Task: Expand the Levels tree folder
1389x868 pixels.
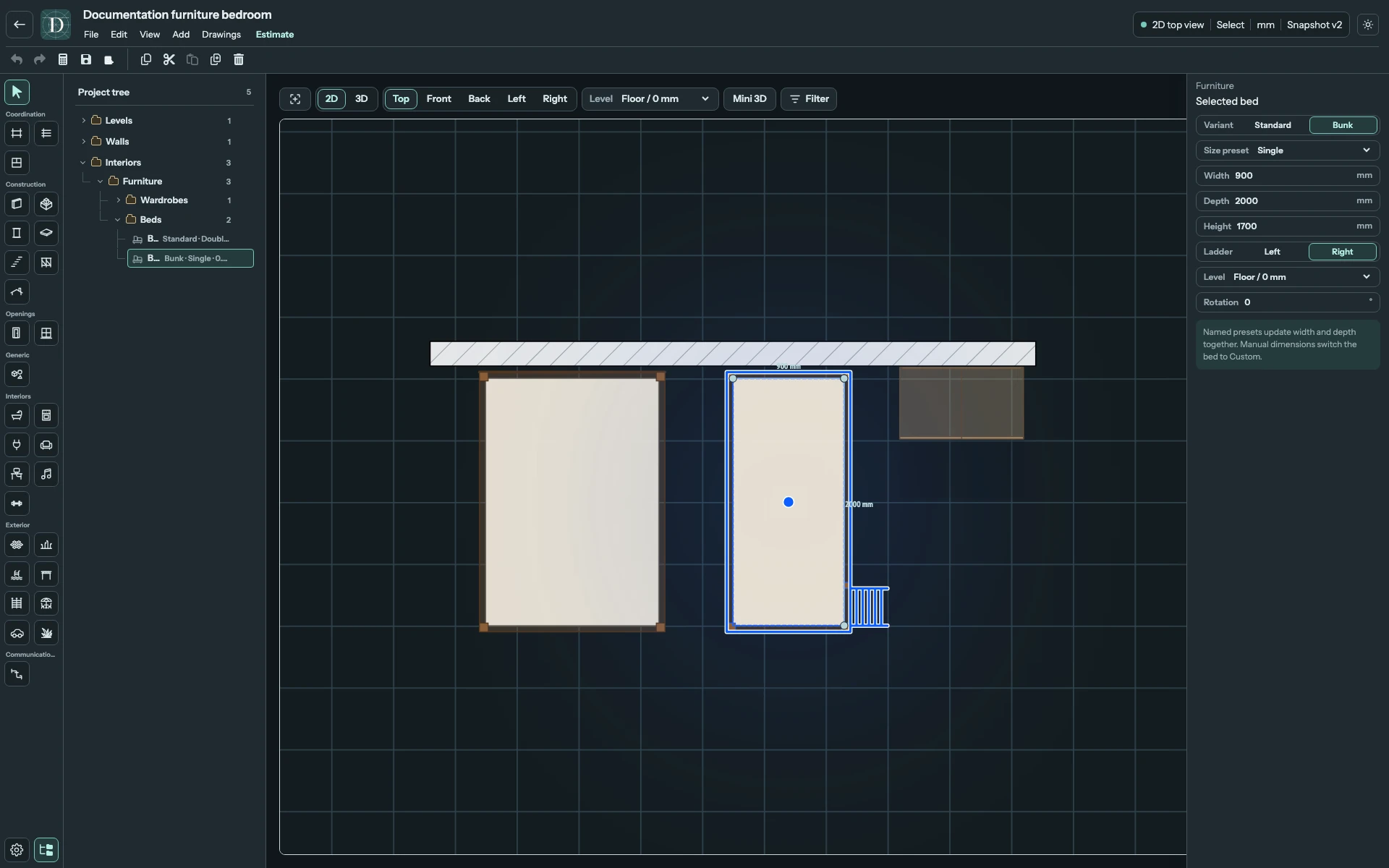Action: click(84, 121)
